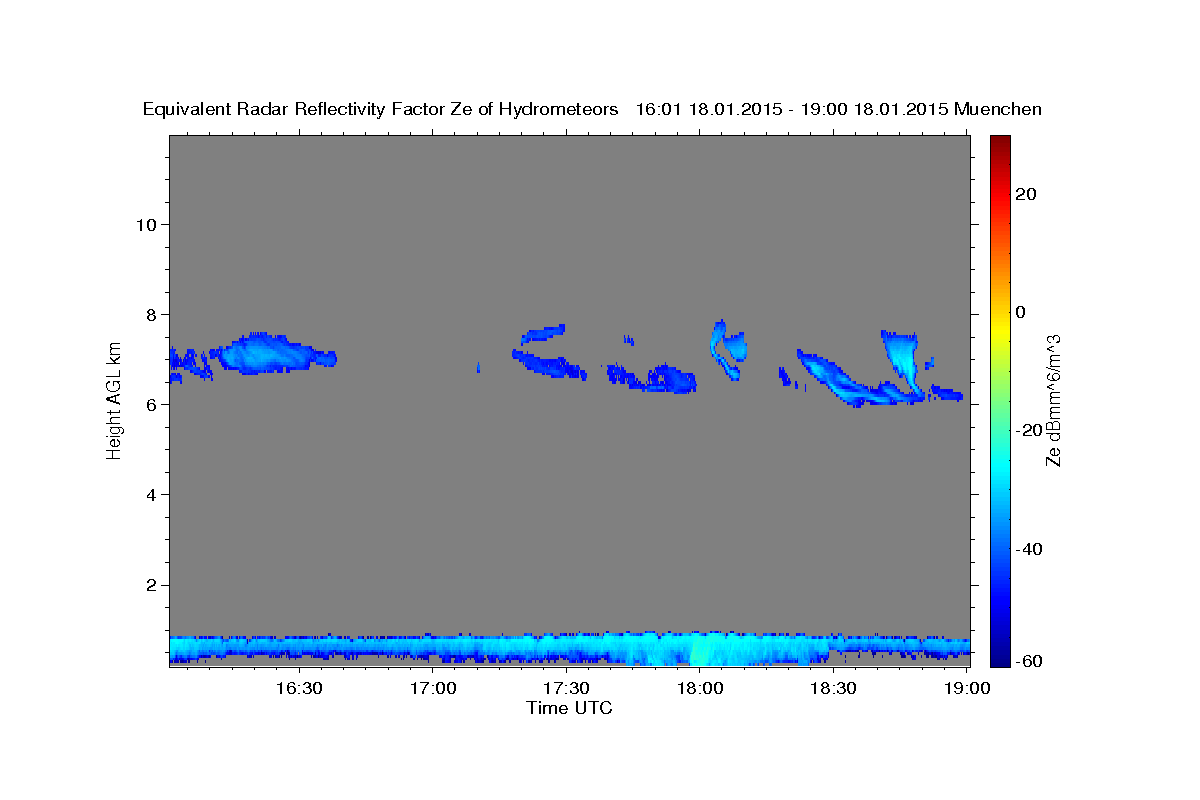This screenshot has width=1200, height=800.
Task: Click the 17:30 time tick label
Action: 566,688
